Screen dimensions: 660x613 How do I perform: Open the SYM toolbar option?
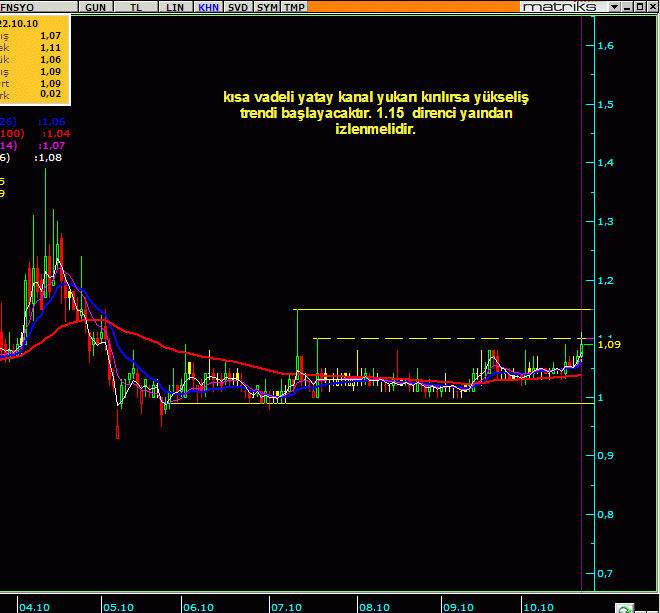[x=267, y=6]
